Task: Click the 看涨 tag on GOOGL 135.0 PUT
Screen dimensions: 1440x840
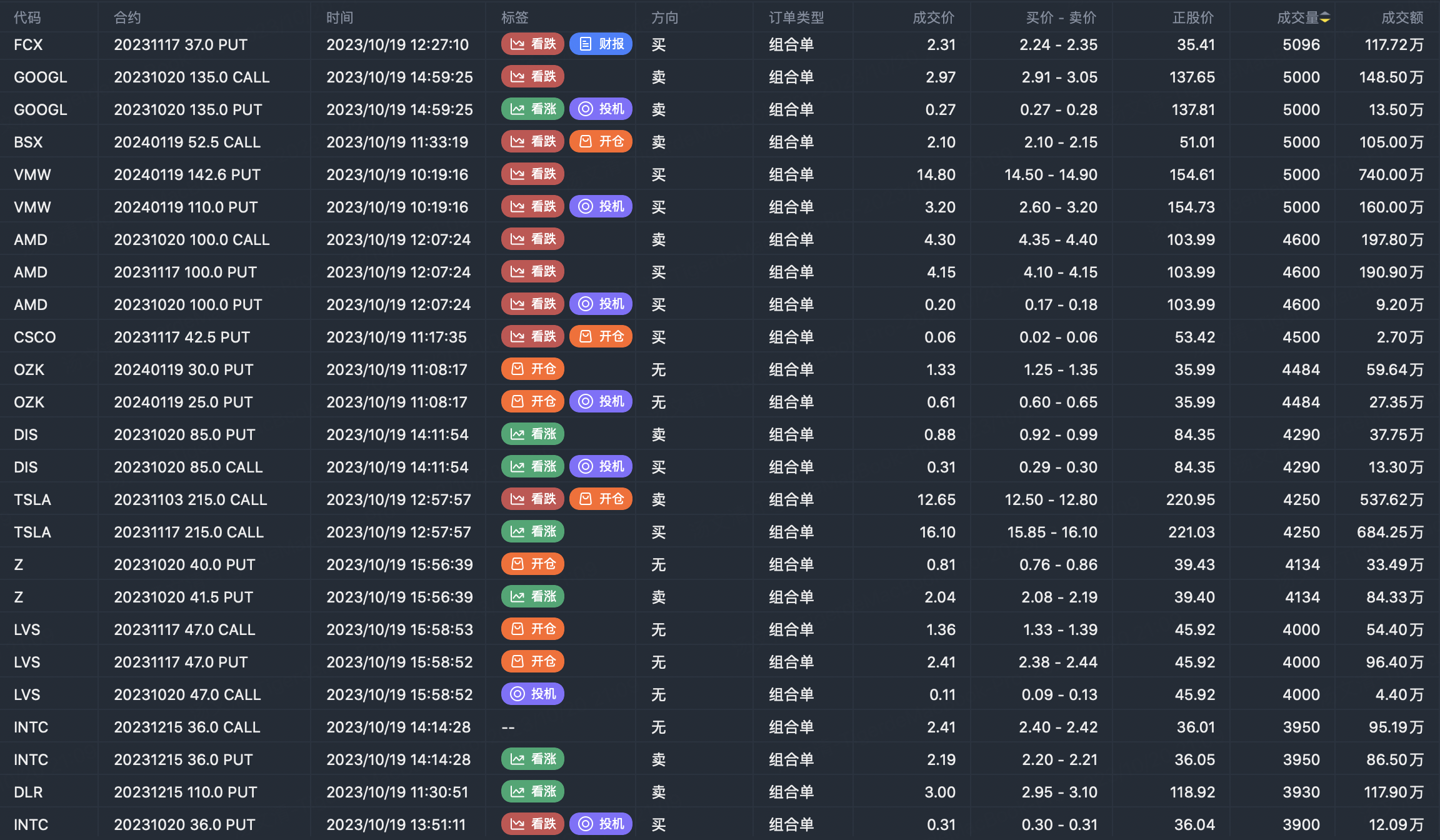Action: pyautogui.click(x=532, y=109)
